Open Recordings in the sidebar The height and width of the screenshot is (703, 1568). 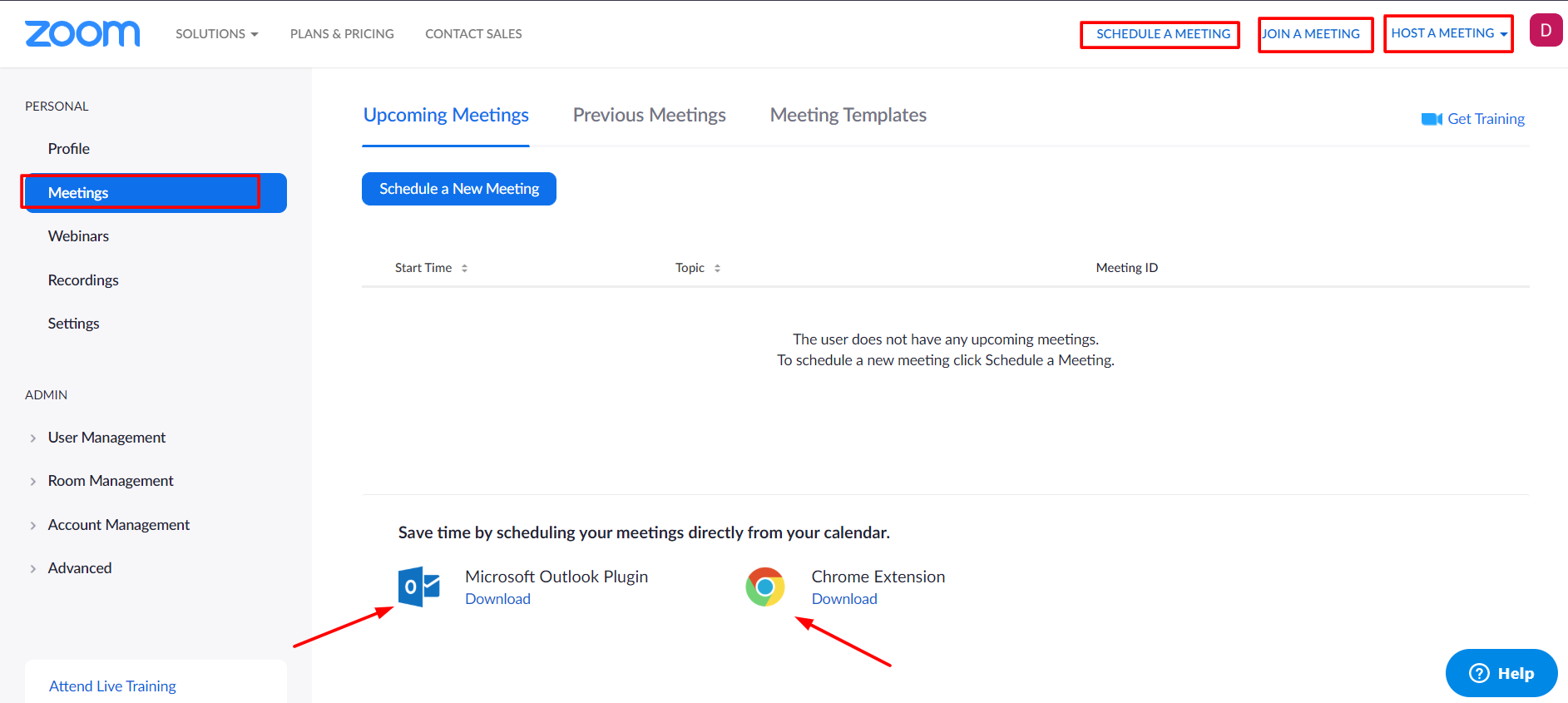83,280
